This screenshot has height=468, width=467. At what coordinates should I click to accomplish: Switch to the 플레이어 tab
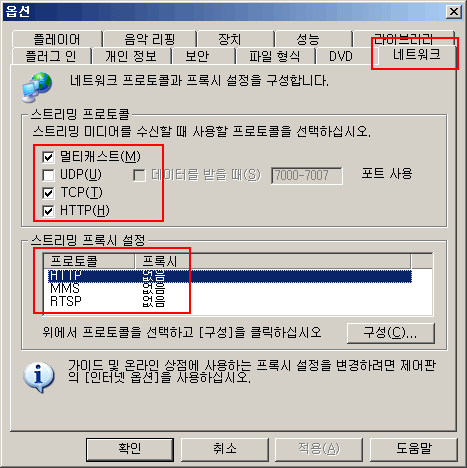[x=57, y=39]
